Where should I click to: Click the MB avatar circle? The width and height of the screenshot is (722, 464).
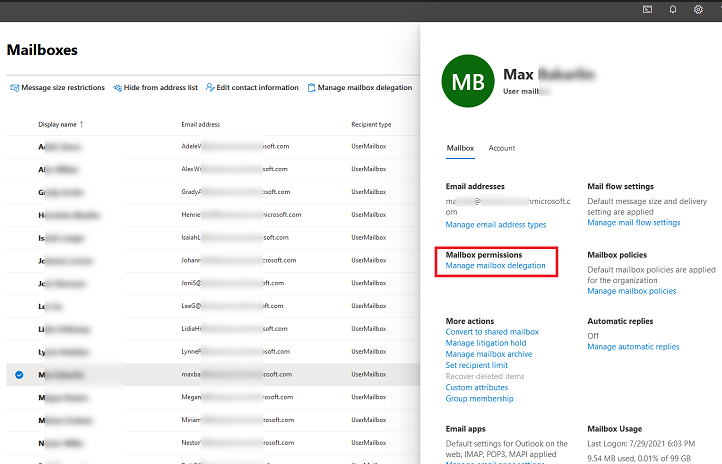pyautogui.click(x=468, y=81)
